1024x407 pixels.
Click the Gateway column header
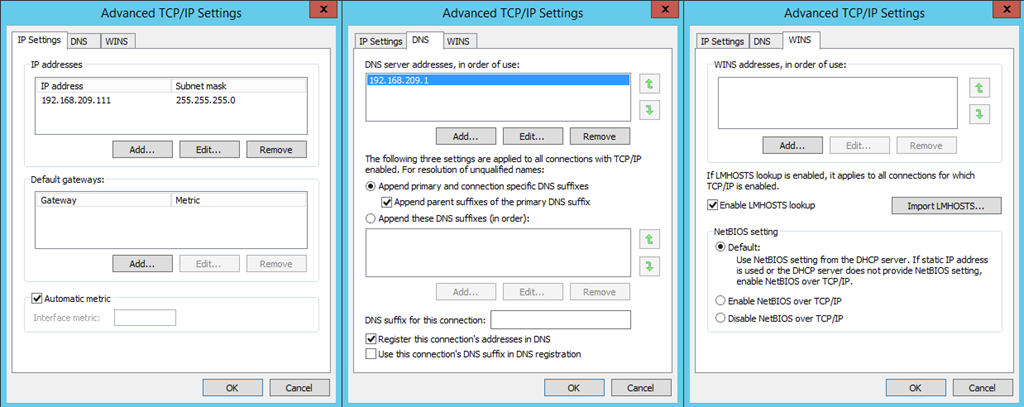tap(104, 201)
